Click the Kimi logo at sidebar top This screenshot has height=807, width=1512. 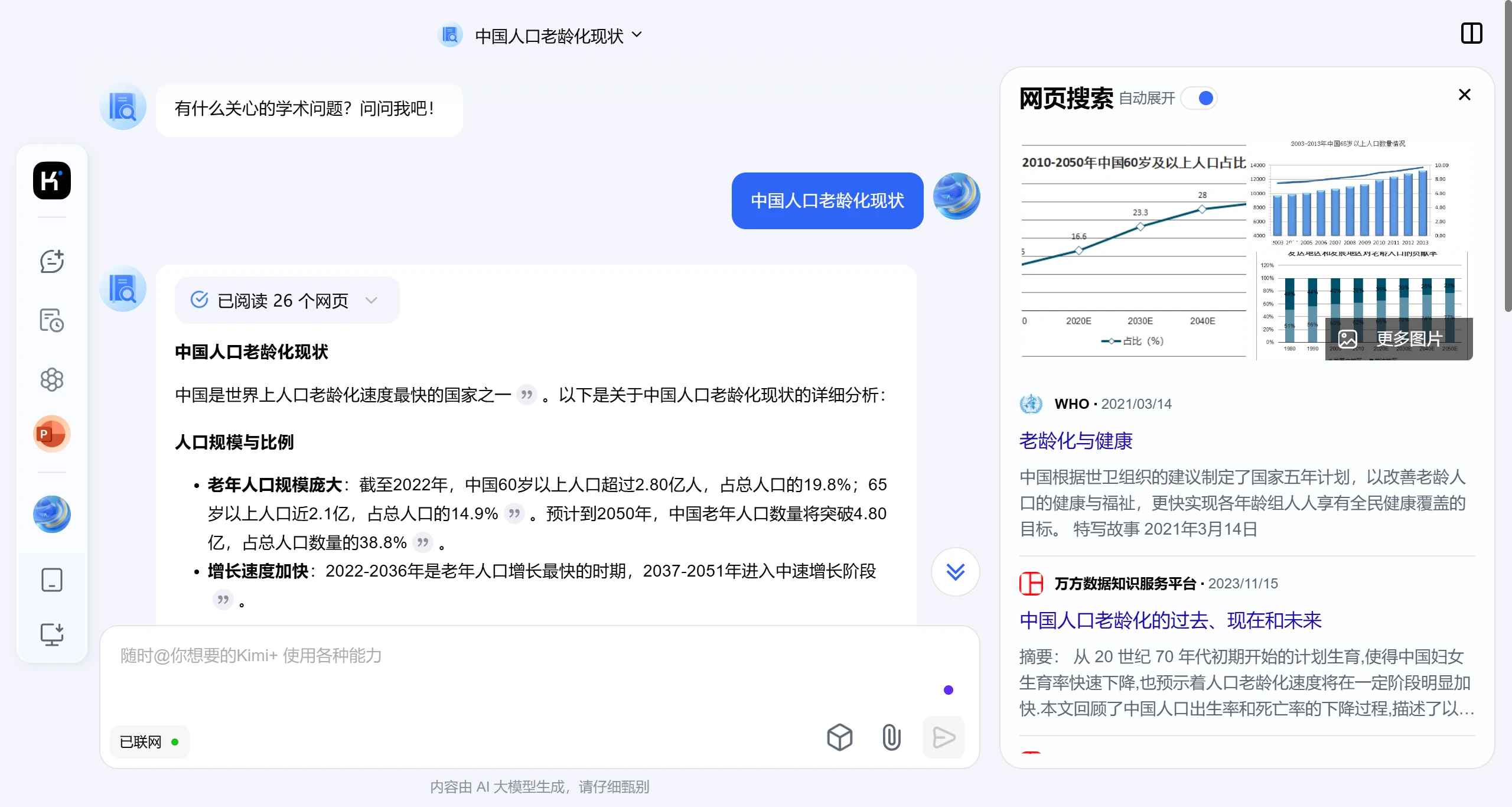(x=52, y=181)
